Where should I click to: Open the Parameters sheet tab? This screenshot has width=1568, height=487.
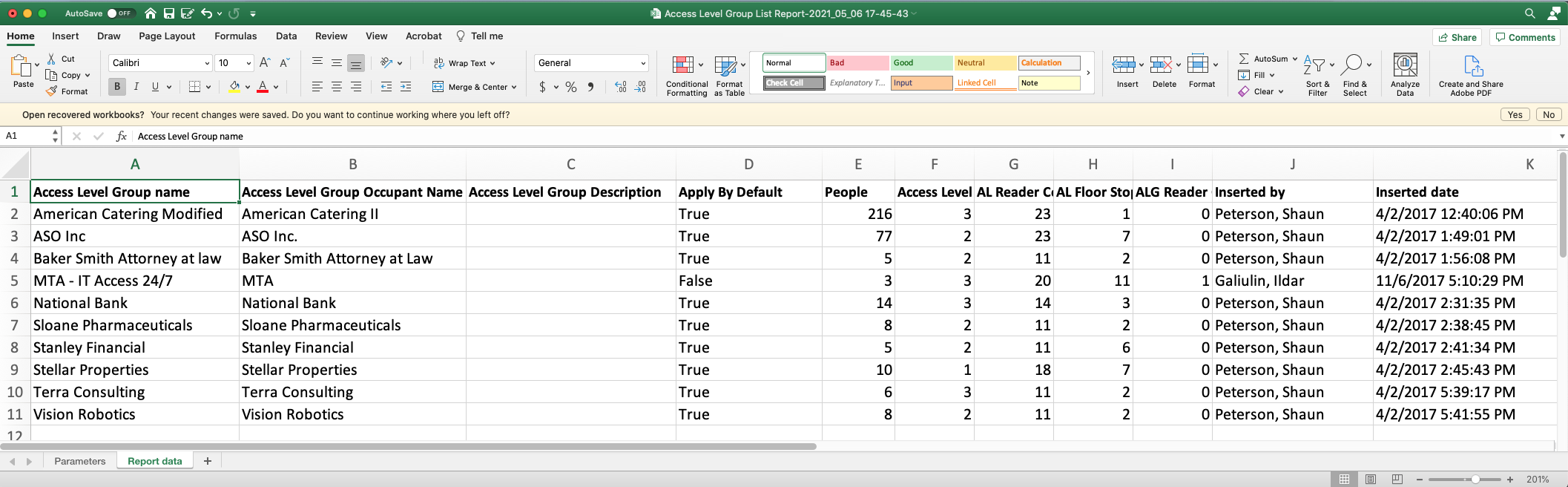[79, 461]
